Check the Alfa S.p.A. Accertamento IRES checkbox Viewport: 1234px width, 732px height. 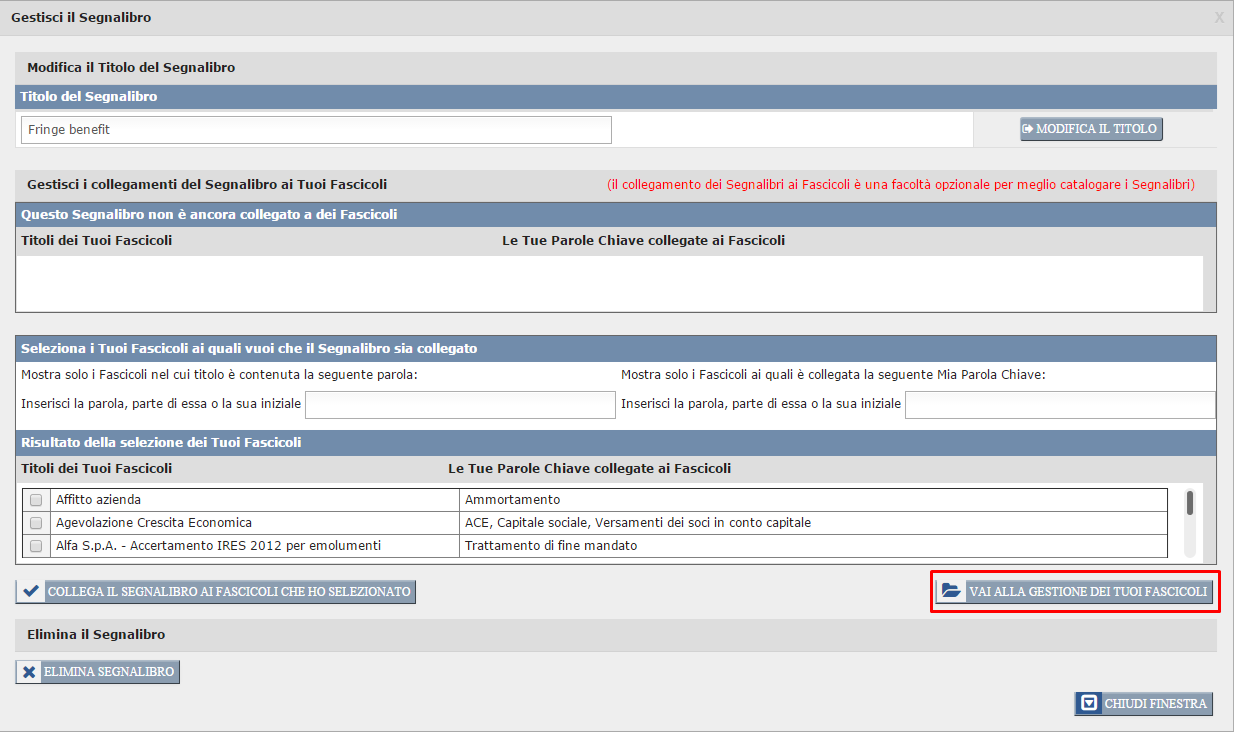[36, 546]
